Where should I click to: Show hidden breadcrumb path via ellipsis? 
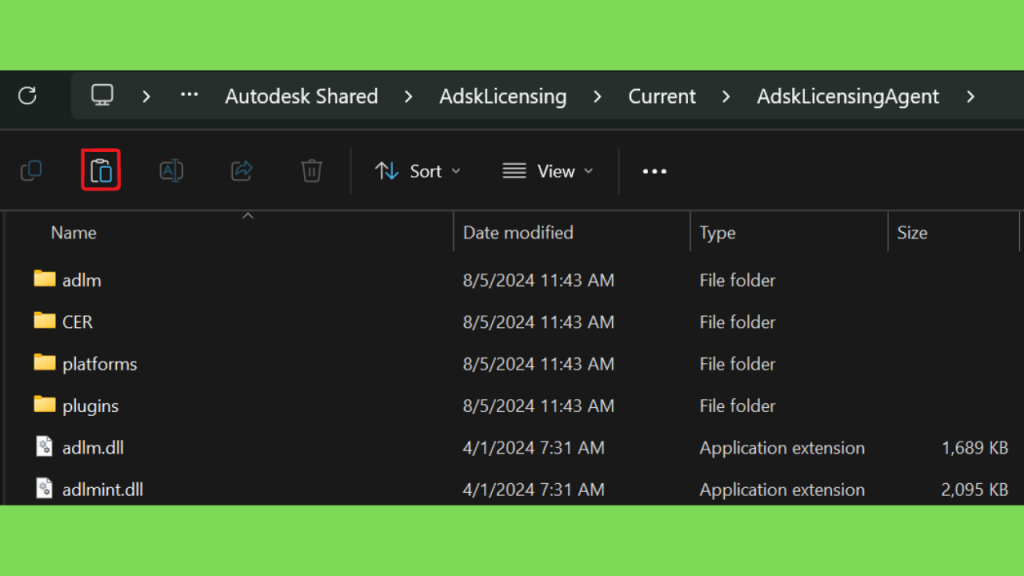[x=189, y=96]
